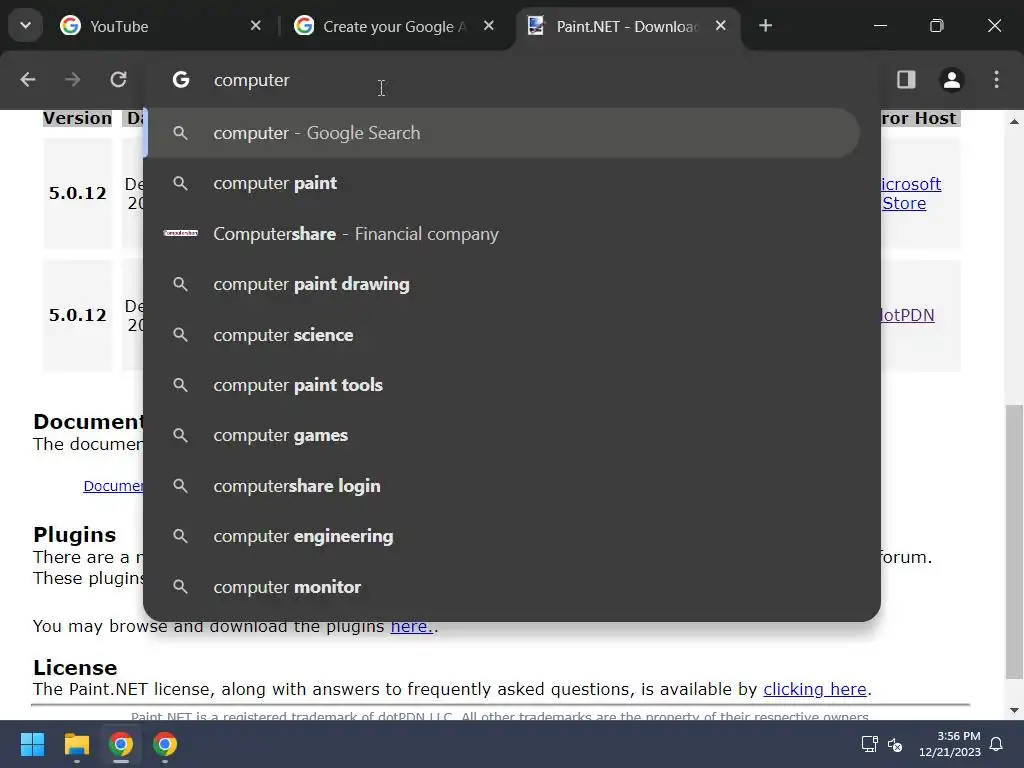Click search icon beside 'computer games'
The width and height of the screenshot is (1024, 768).
point(180,436)
